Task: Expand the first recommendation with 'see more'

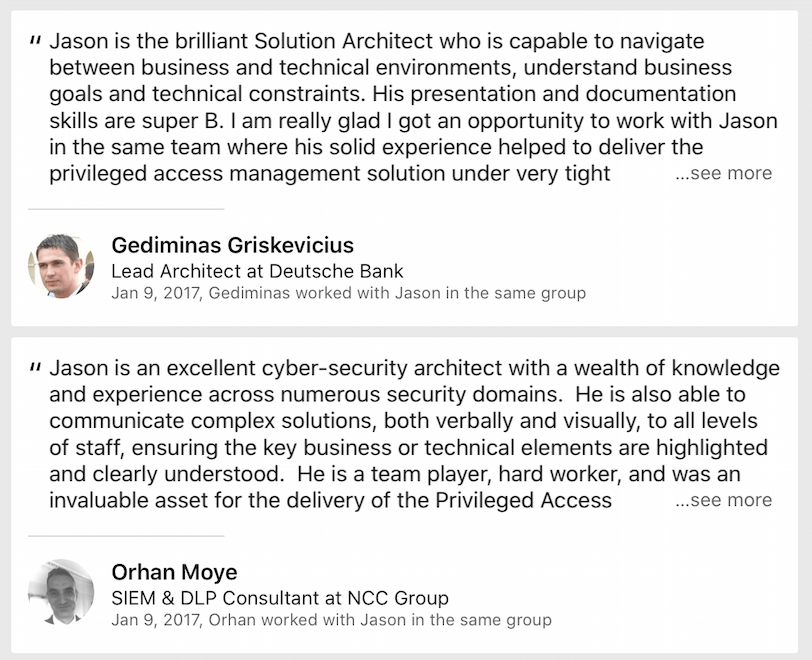Action: [x=724, y=173]
